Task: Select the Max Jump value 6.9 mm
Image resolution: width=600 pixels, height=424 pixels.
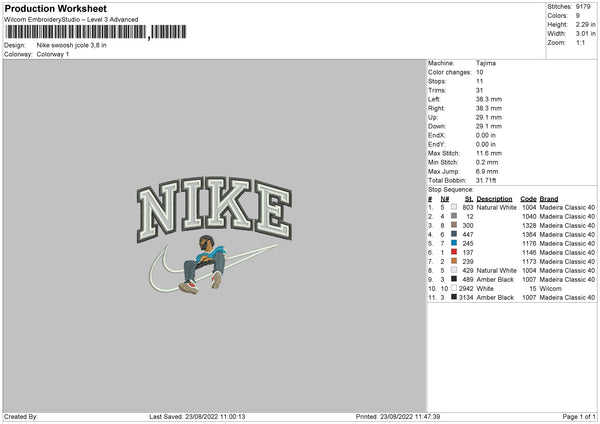Action: pyautogui.click(x=487, y=171)
